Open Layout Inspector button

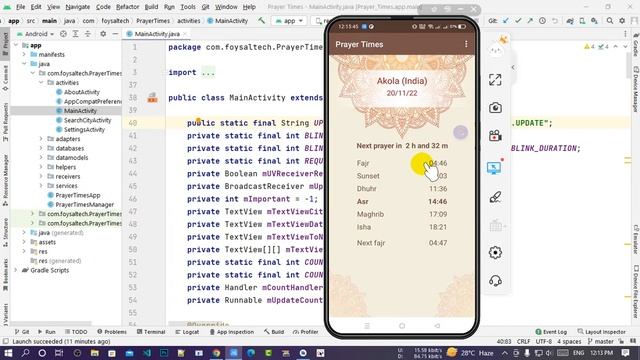602,332
